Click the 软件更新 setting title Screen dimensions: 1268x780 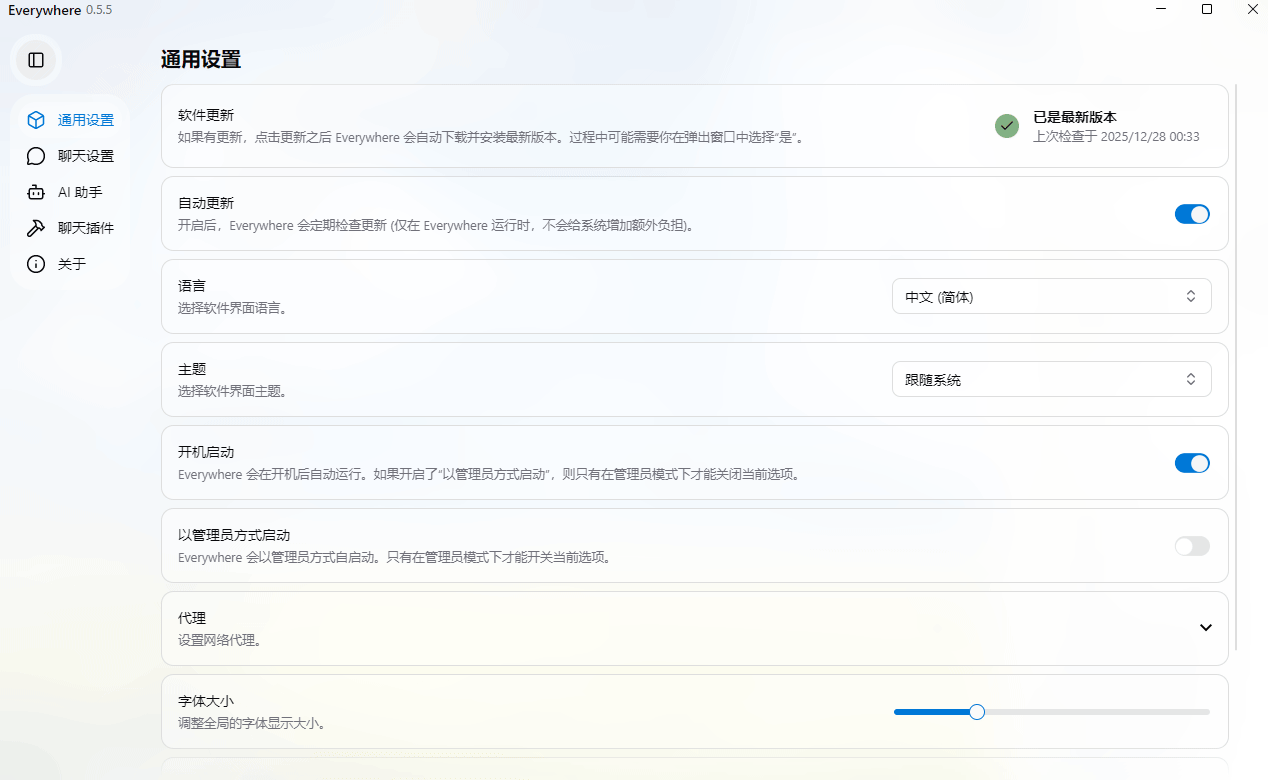206,115
